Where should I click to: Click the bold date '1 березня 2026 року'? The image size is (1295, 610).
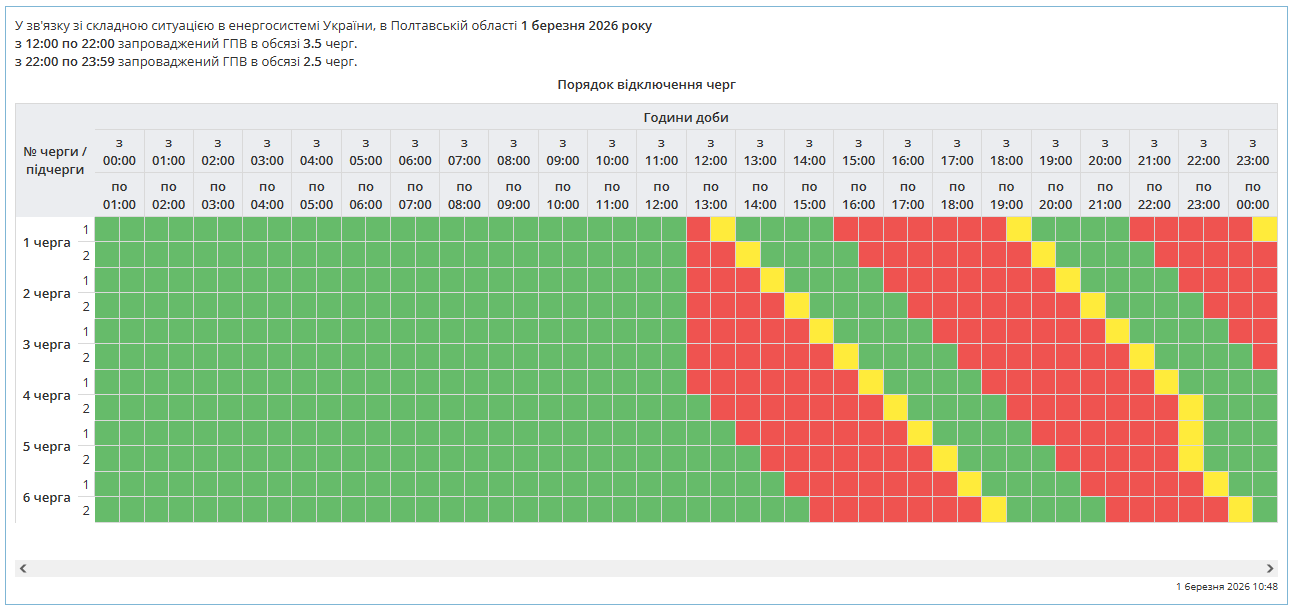(x=586, y=26)
